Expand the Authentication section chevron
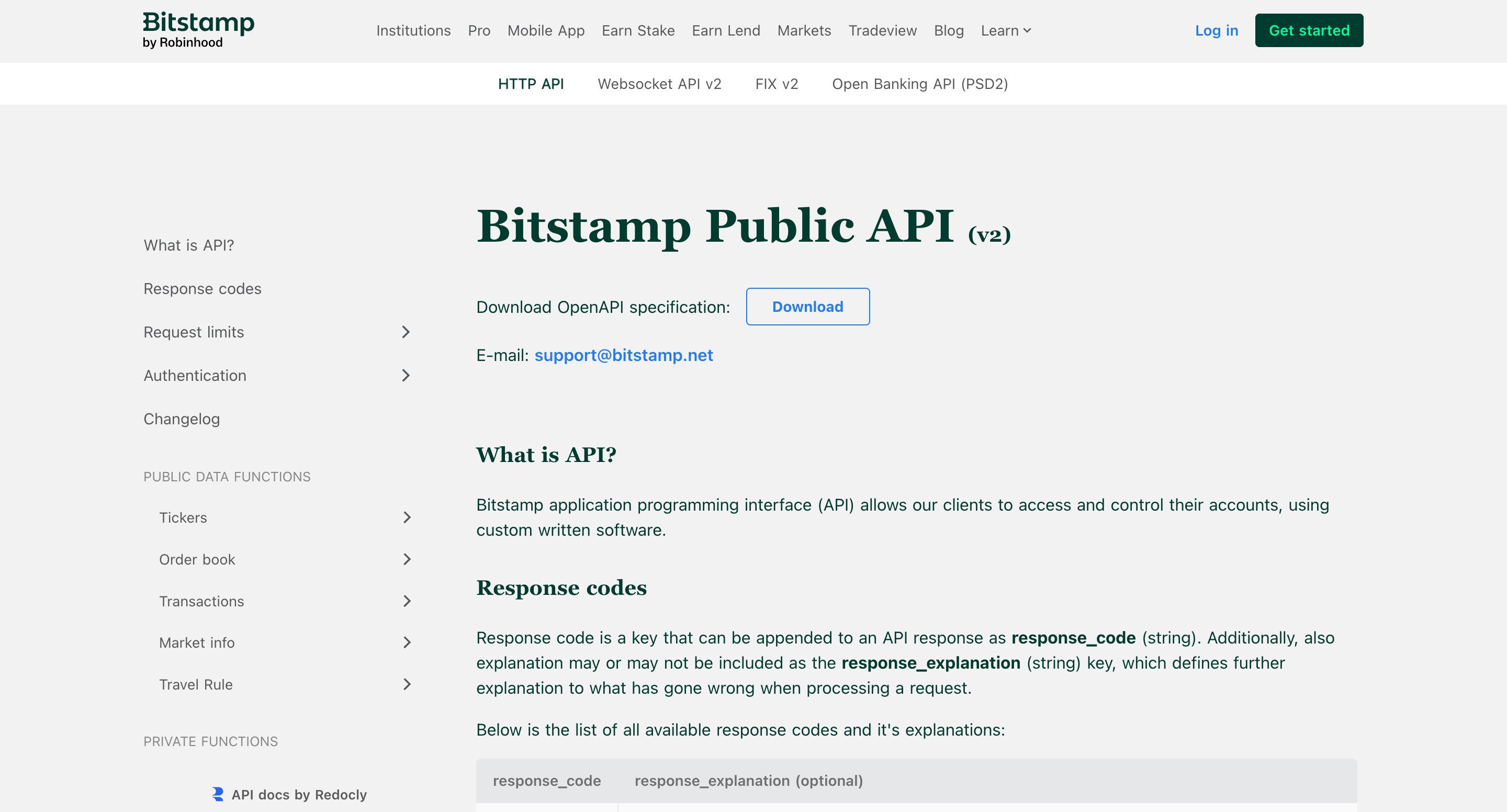The height and width of the screenshot is (812, 1507). [406, 375]
